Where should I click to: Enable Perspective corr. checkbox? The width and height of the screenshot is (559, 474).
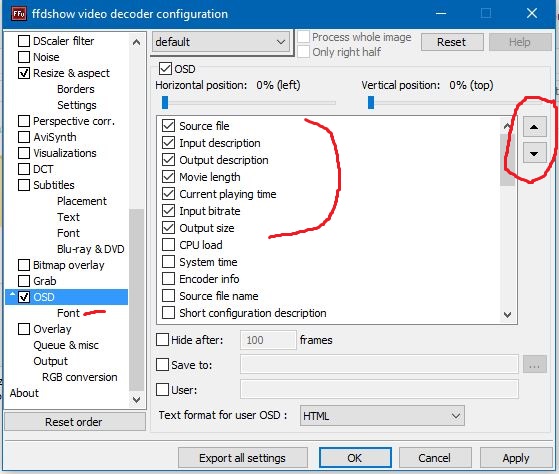point(24,121)
